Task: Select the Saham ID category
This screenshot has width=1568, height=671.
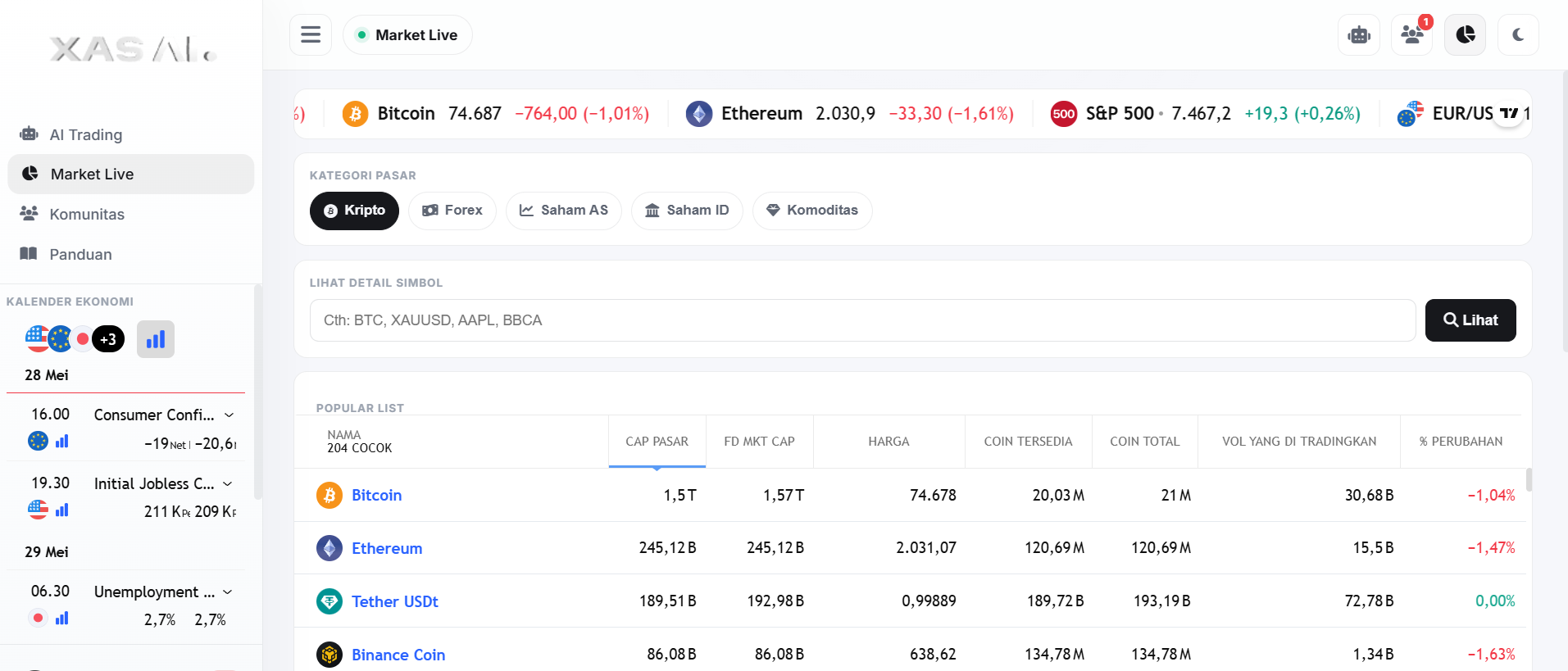Action: (687, 211)
